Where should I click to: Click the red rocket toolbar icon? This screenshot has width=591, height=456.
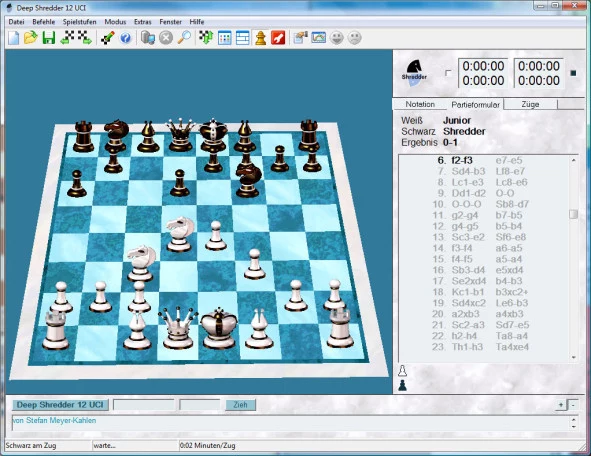pos(278,38)
